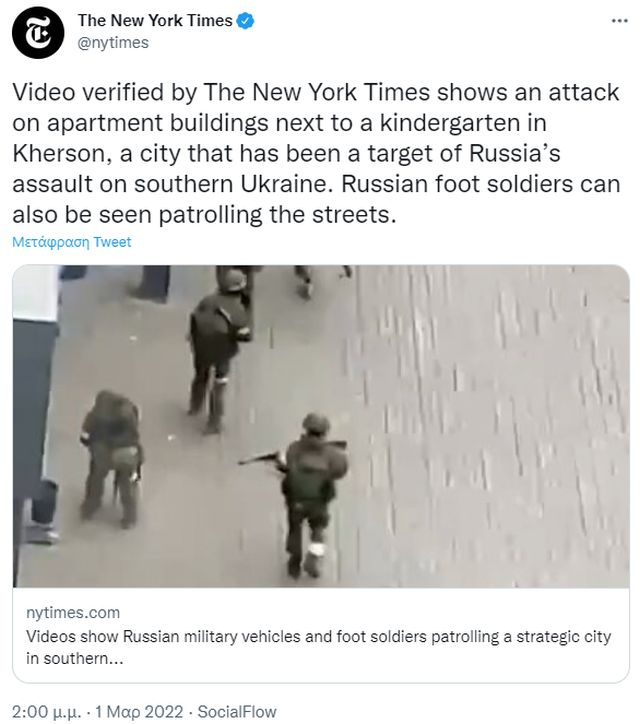Open the soldiers video thumbnail
The width and height of the screenshot is (640, 724).
320,426
